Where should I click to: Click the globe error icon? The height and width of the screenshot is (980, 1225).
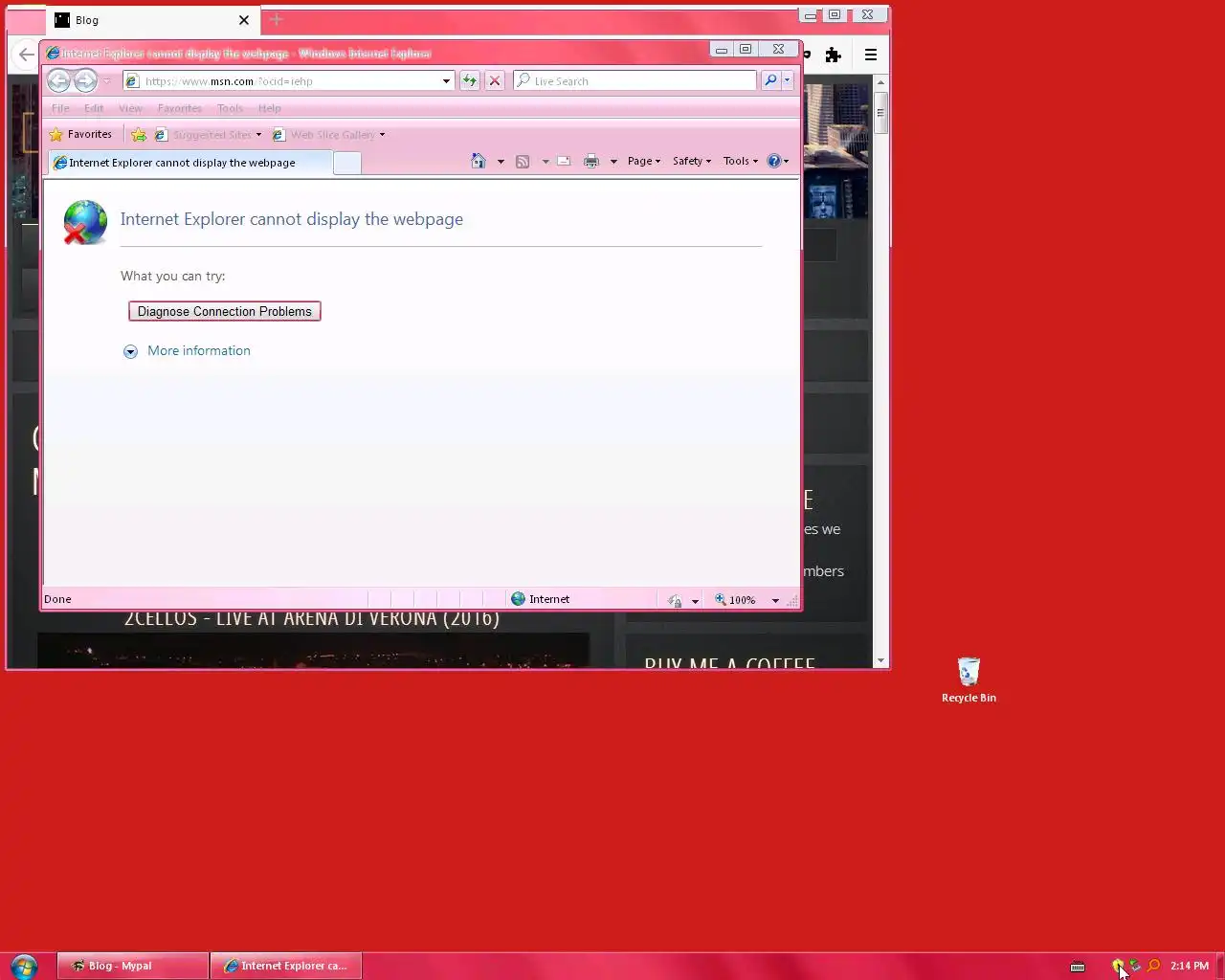tap(84, 222)
